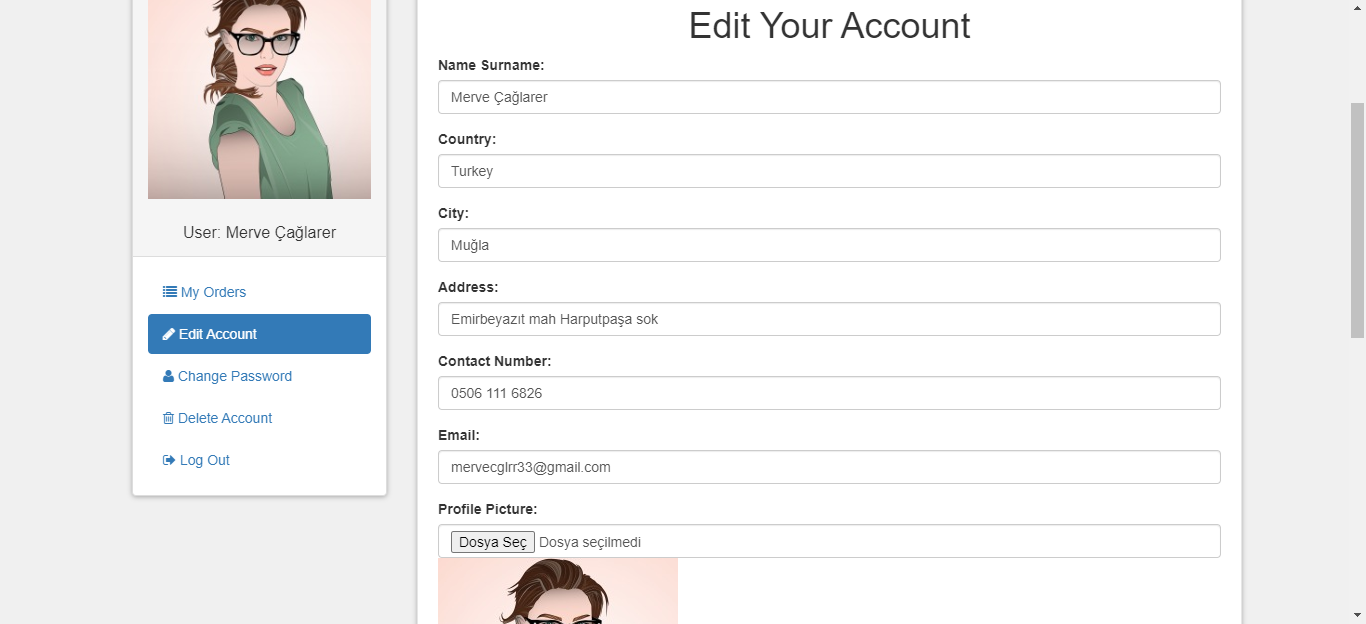Screen dimensions: 1366x624
Task: Select Delete Account in the sidebar
Action: [225, 417]
